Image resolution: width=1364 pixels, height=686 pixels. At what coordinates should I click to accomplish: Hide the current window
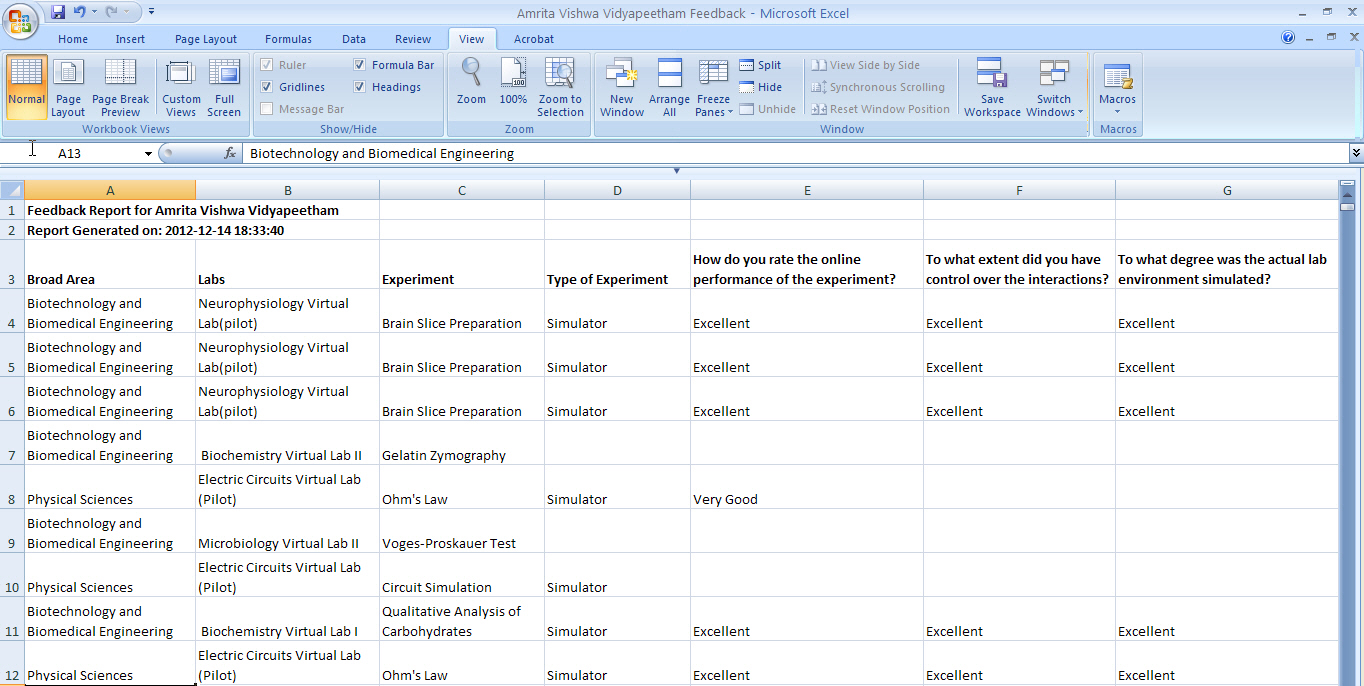coord(760,87)
